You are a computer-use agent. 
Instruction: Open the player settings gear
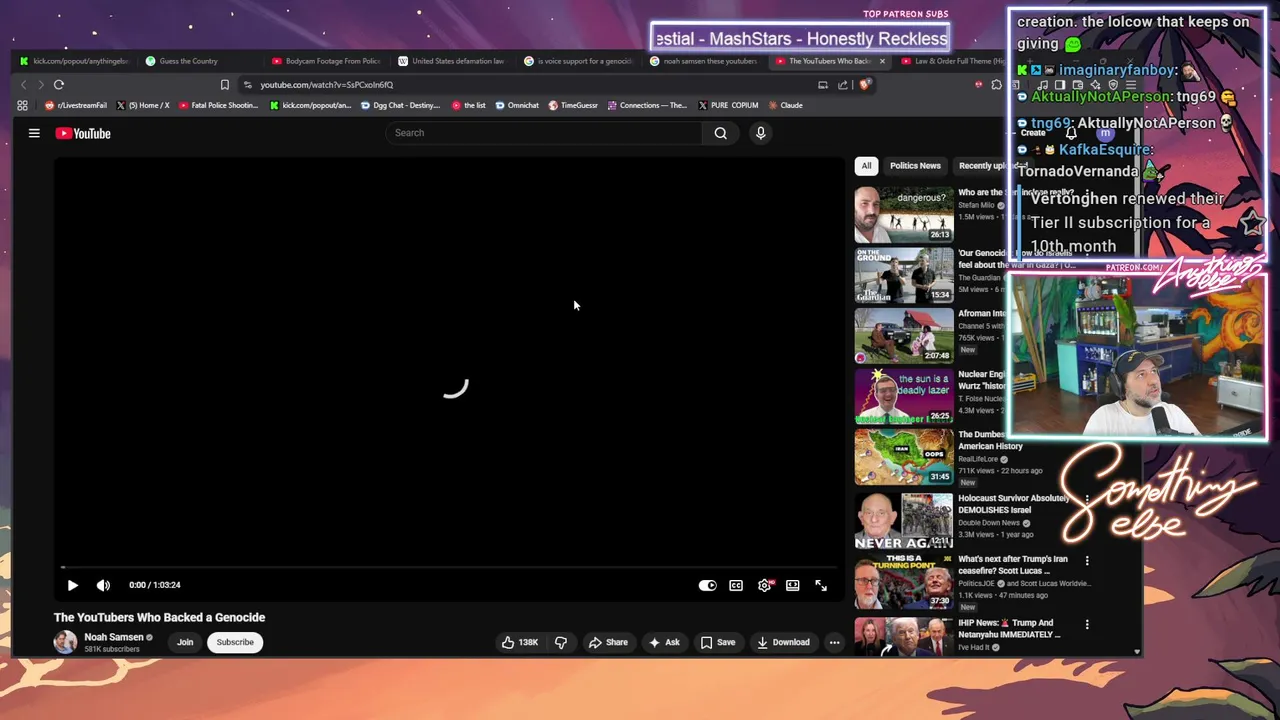pyautogui.click(x=764, y=585)
